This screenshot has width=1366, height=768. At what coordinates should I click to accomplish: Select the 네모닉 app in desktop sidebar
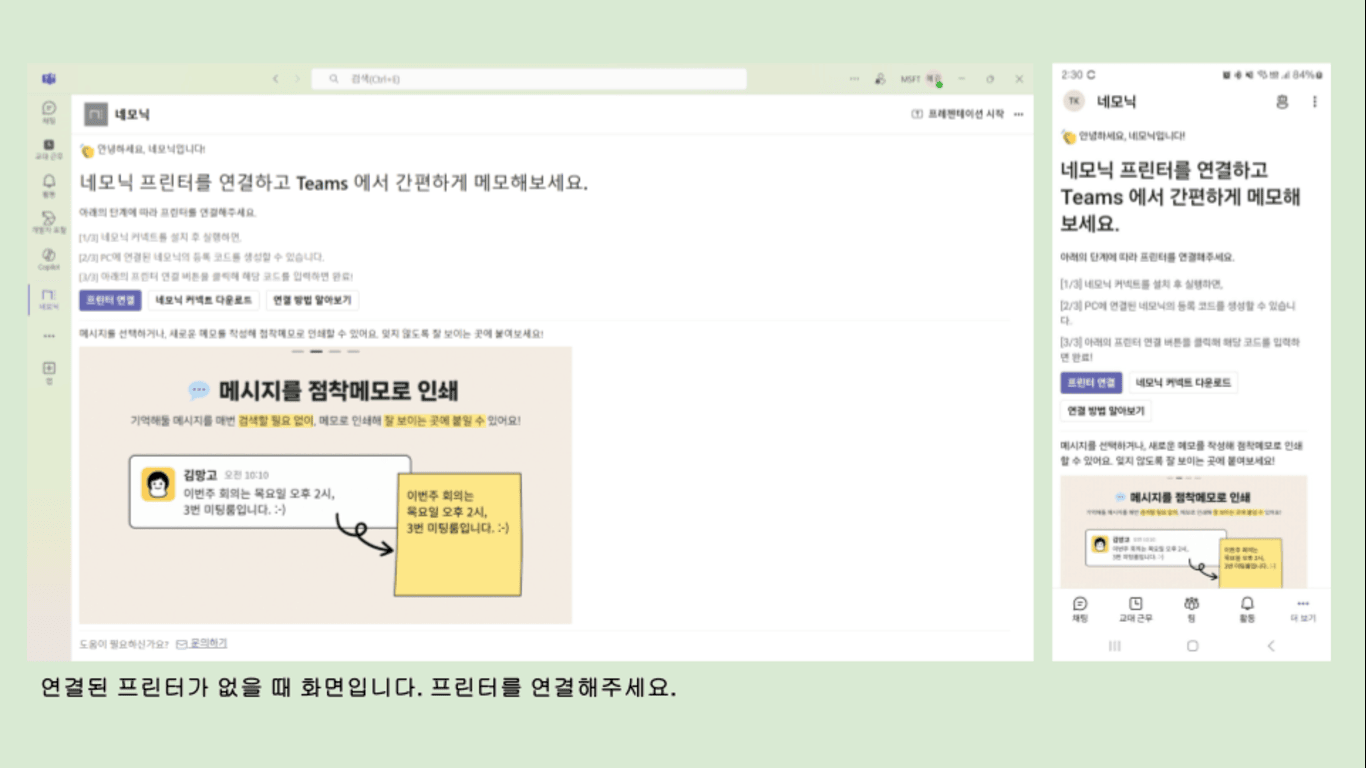point(48,299)
